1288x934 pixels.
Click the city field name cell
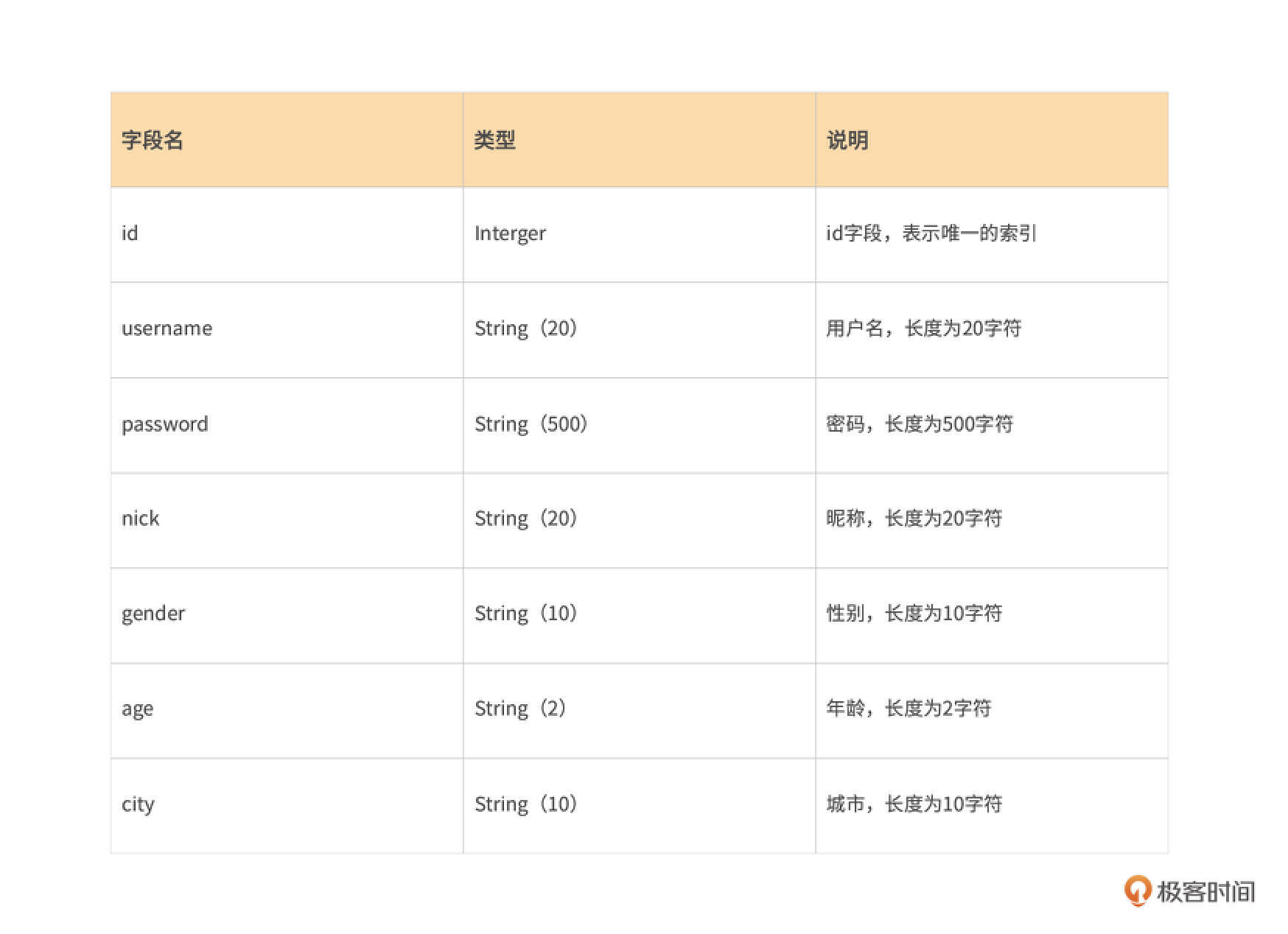(x=138, y=804)
